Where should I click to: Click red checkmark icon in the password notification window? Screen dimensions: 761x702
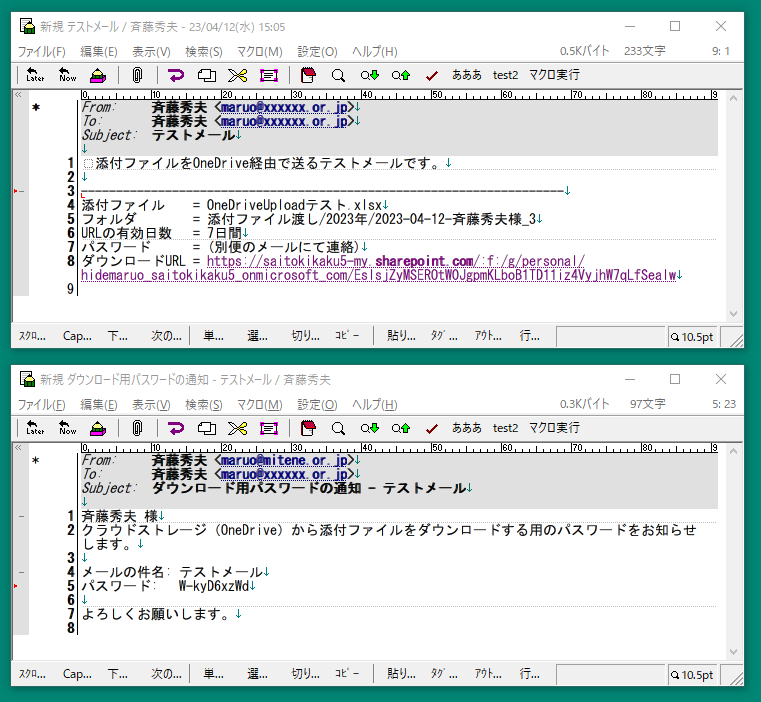click(x=432, y=428)
